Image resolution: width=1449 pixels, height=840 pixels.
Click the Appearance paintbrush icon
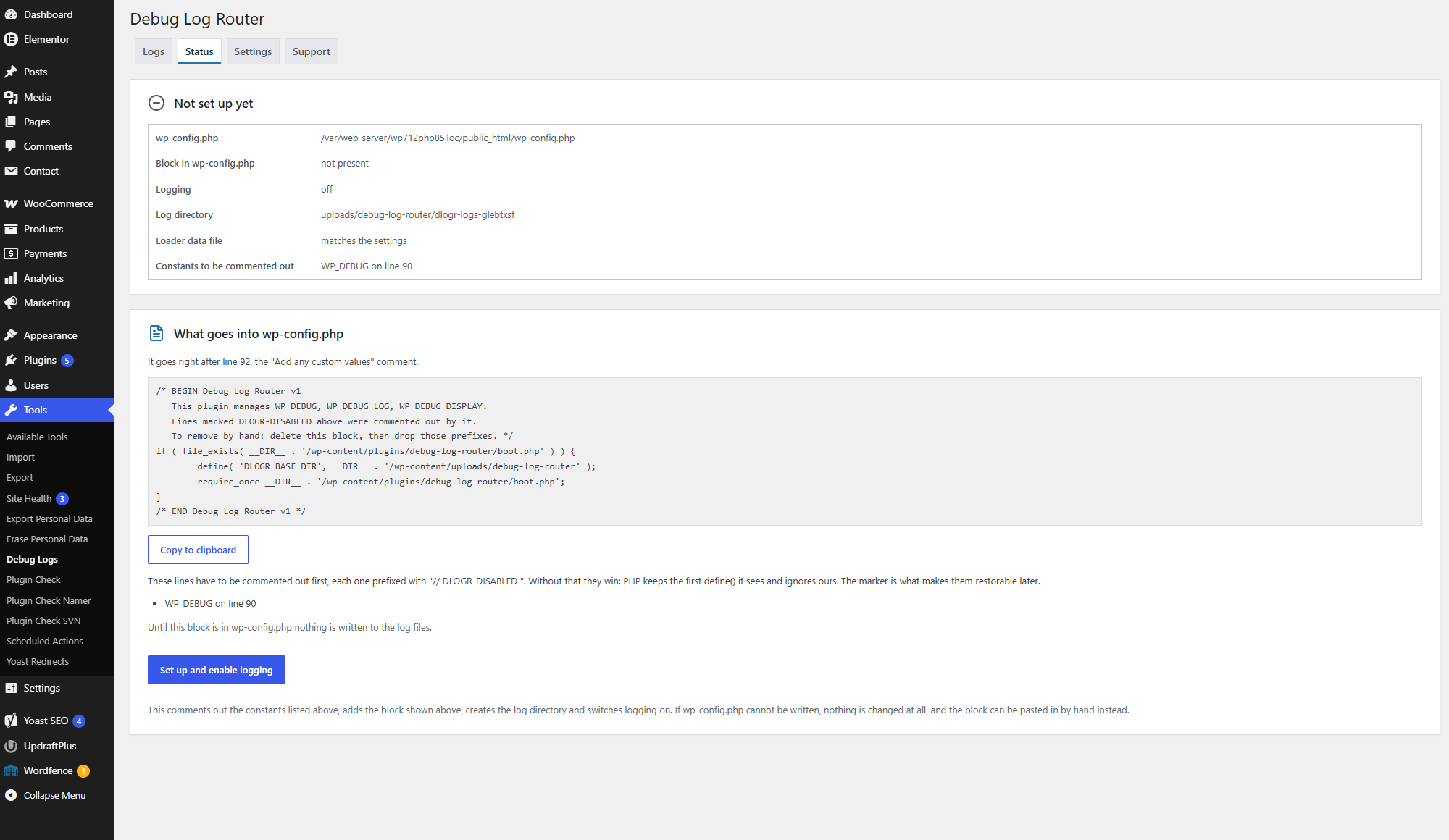click(11, 335)
